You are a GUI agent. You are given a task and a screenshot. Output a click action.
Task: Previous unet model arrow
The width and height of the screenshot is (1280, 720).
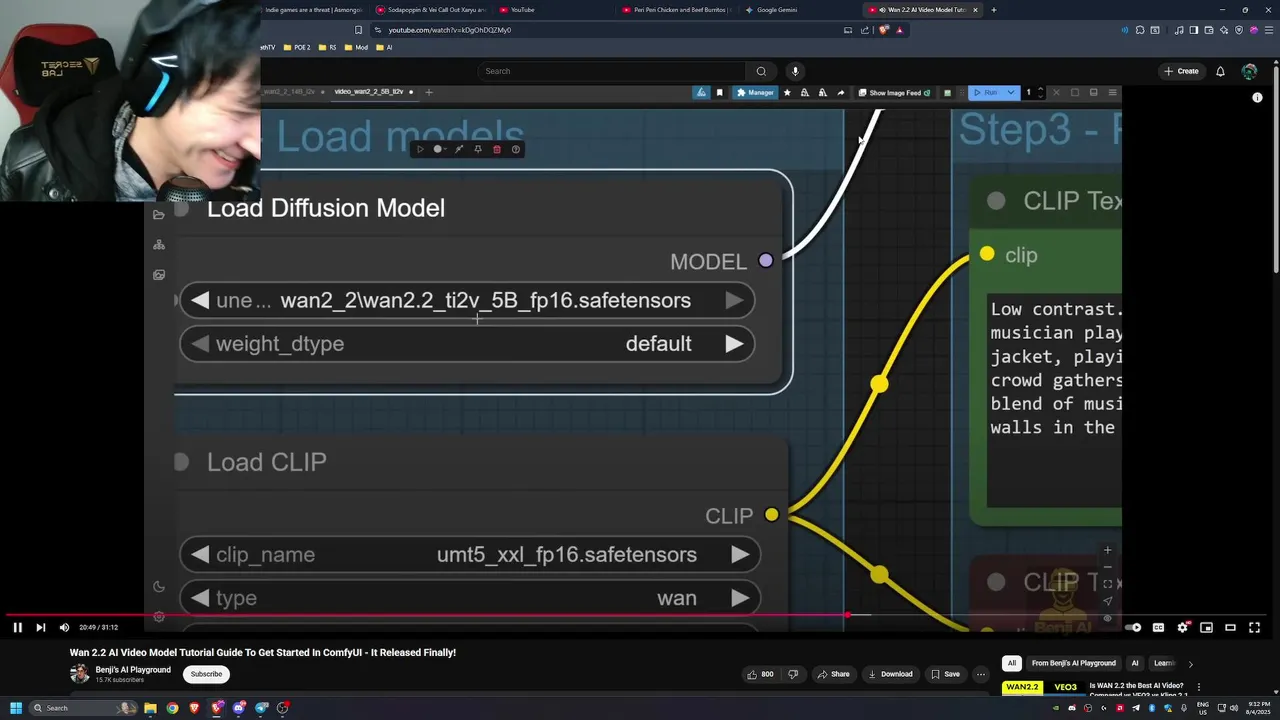tap(200, 300)
